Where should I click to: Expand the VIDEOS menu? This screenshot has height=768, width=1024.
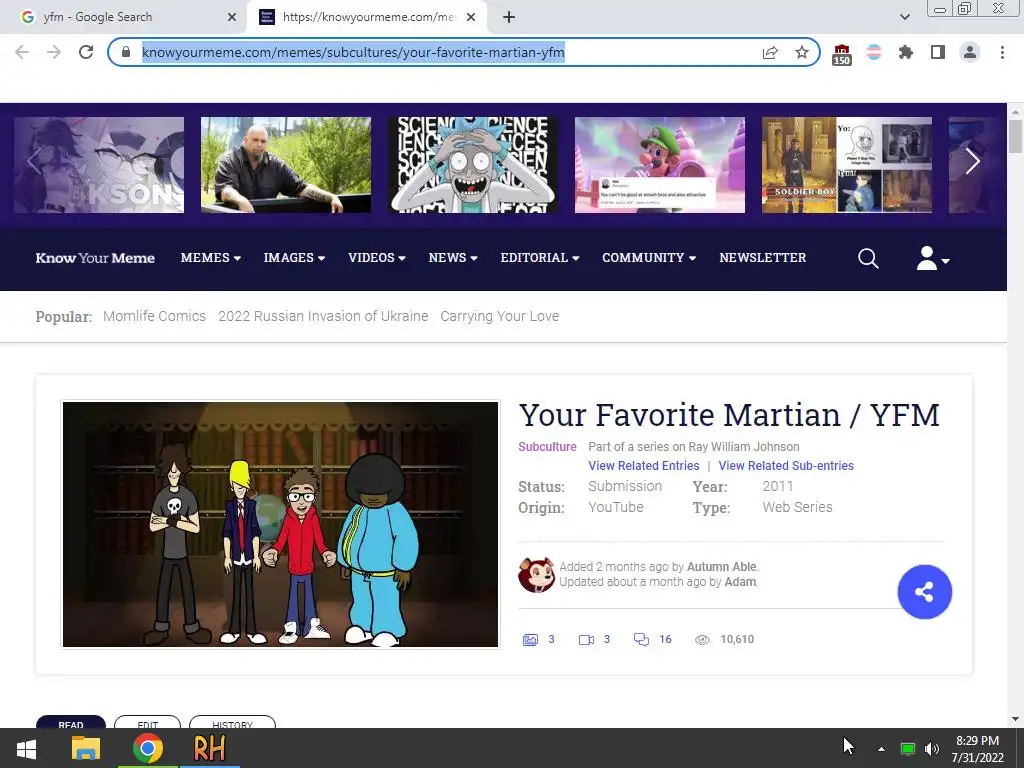coord(377,258)
